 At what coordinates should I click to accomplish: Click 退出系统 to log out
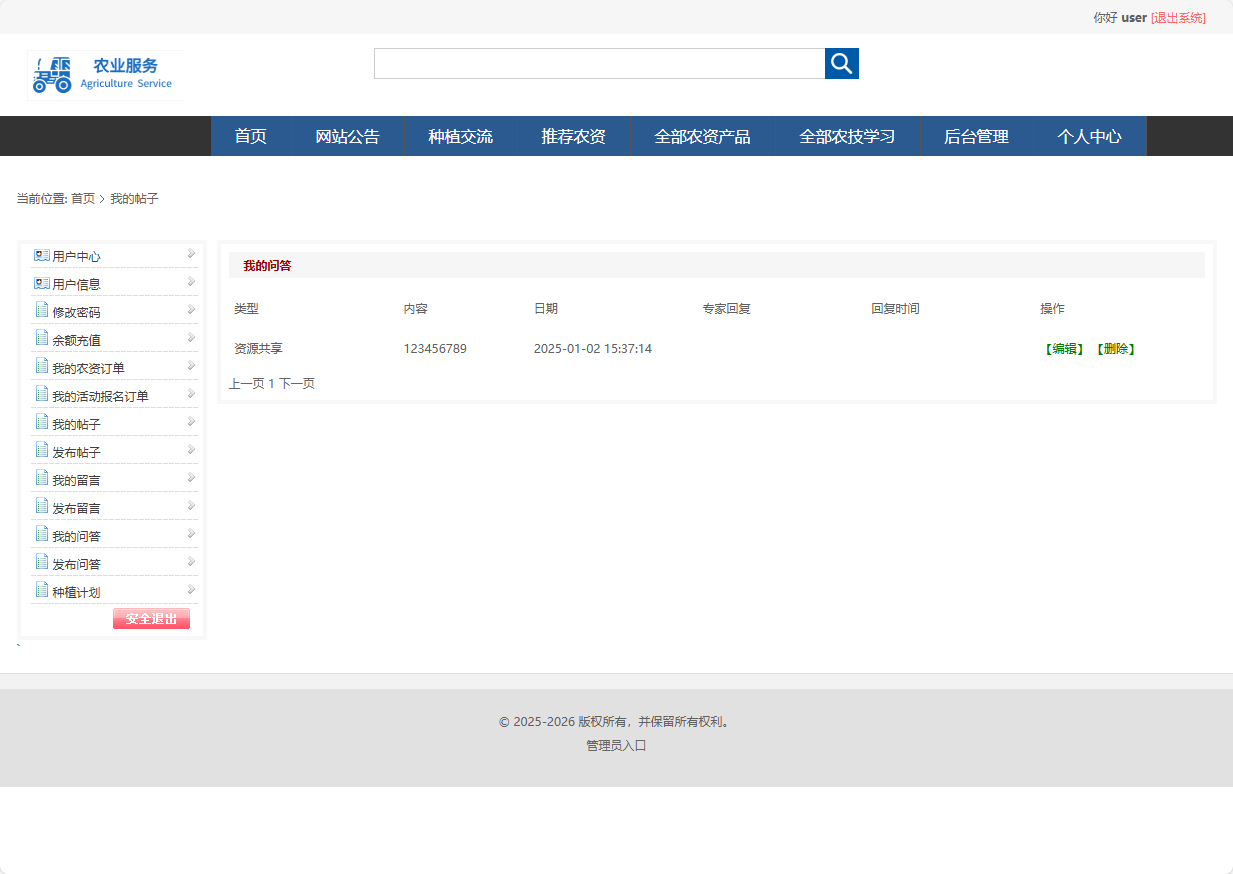click(1179, 17)
